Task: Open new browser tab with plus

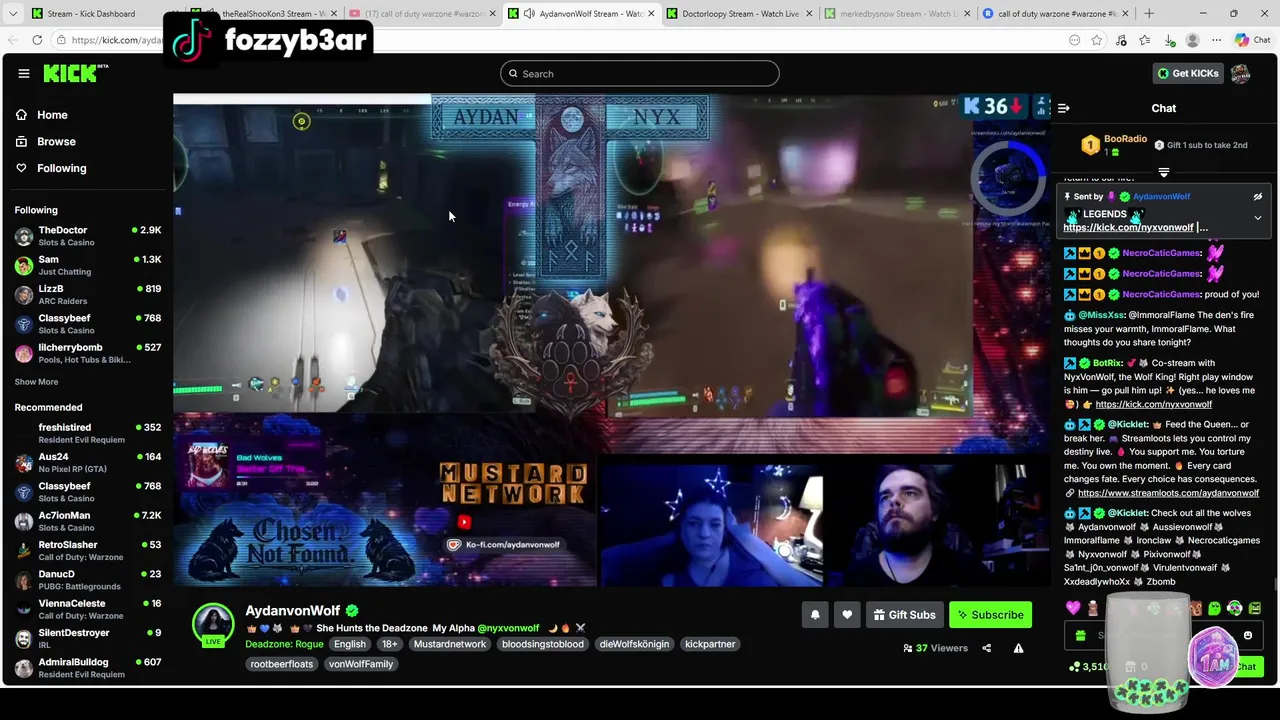Action: pos(1148,13)
